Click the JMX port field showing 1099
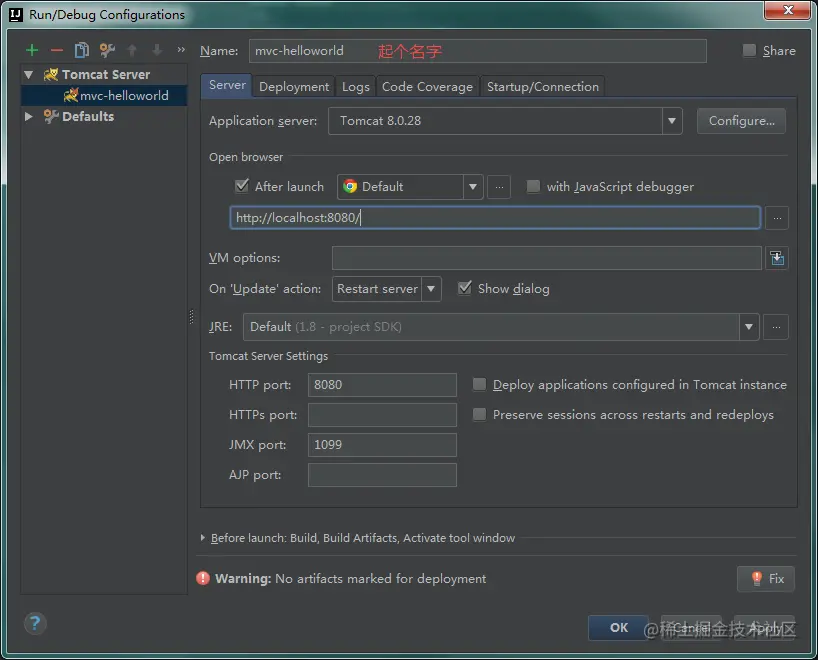The image size is (818, 660). tap(382, 445)
